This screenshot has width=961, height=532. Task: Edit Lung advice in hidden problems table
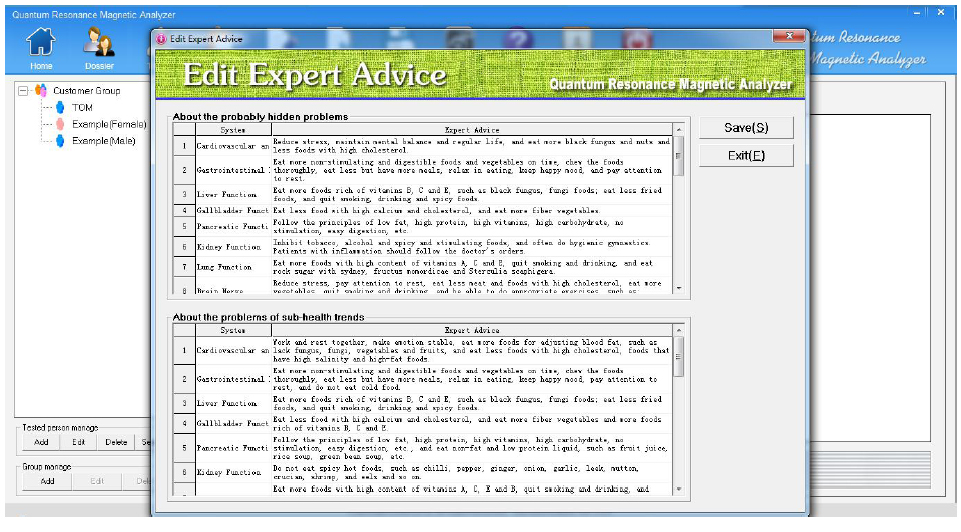pos(472,267)
